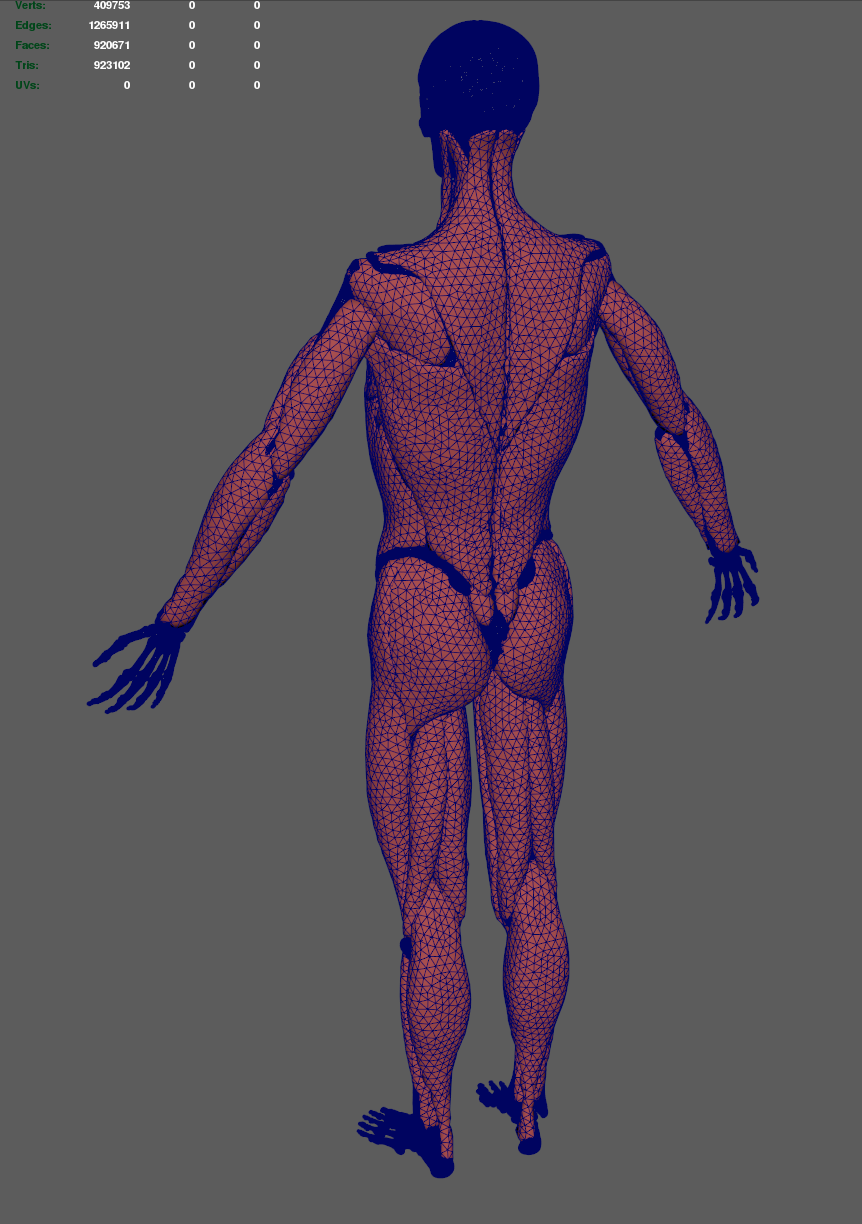Click the "Edges:" label in the HUD
Viewport: 862px width, 1224px height.
pos(33,25)
